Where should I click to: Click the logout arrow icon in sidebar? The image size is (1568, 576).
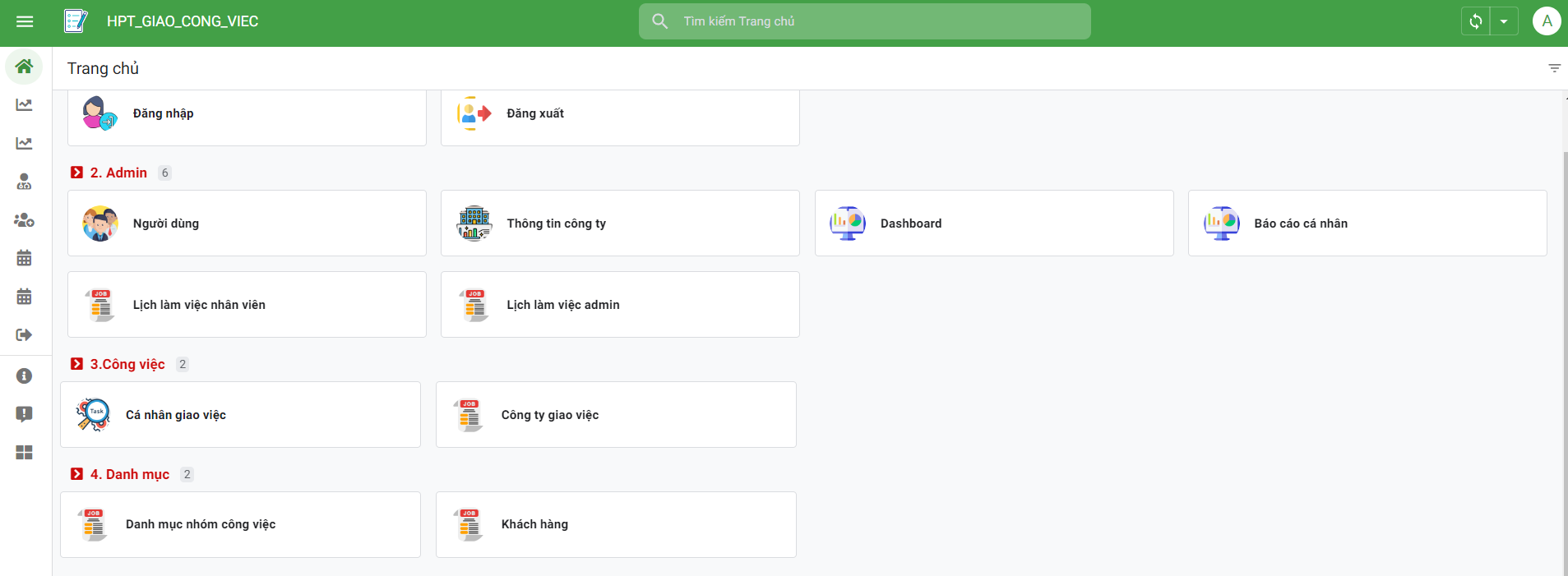click(24, 334)
